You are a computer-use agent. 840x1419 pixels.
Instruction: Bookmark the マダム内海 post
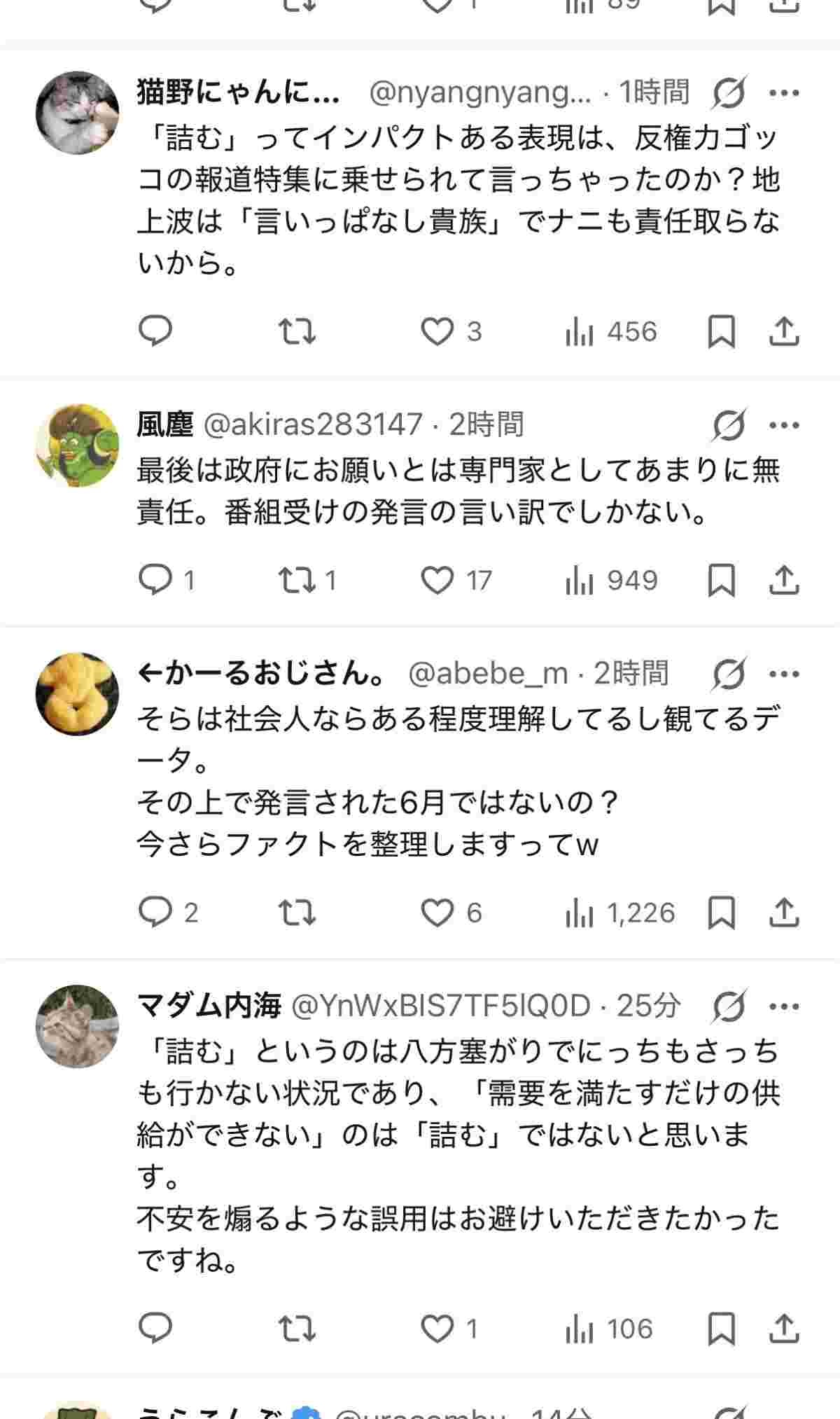click(x=721, y=1329)
